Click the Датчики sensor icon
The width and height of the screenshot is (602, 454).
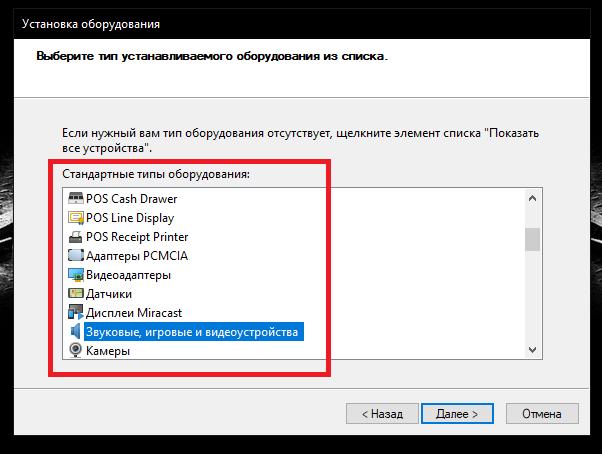[x=76, y=294]
